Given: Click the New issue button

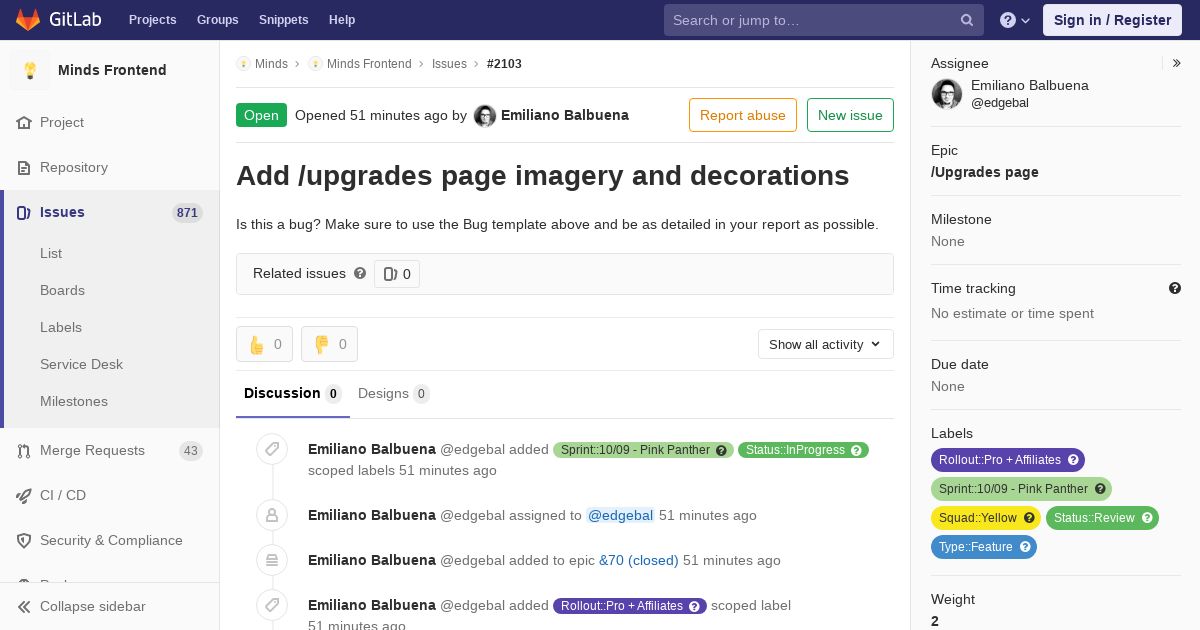Looking at the screenshot, I should 850,115.
